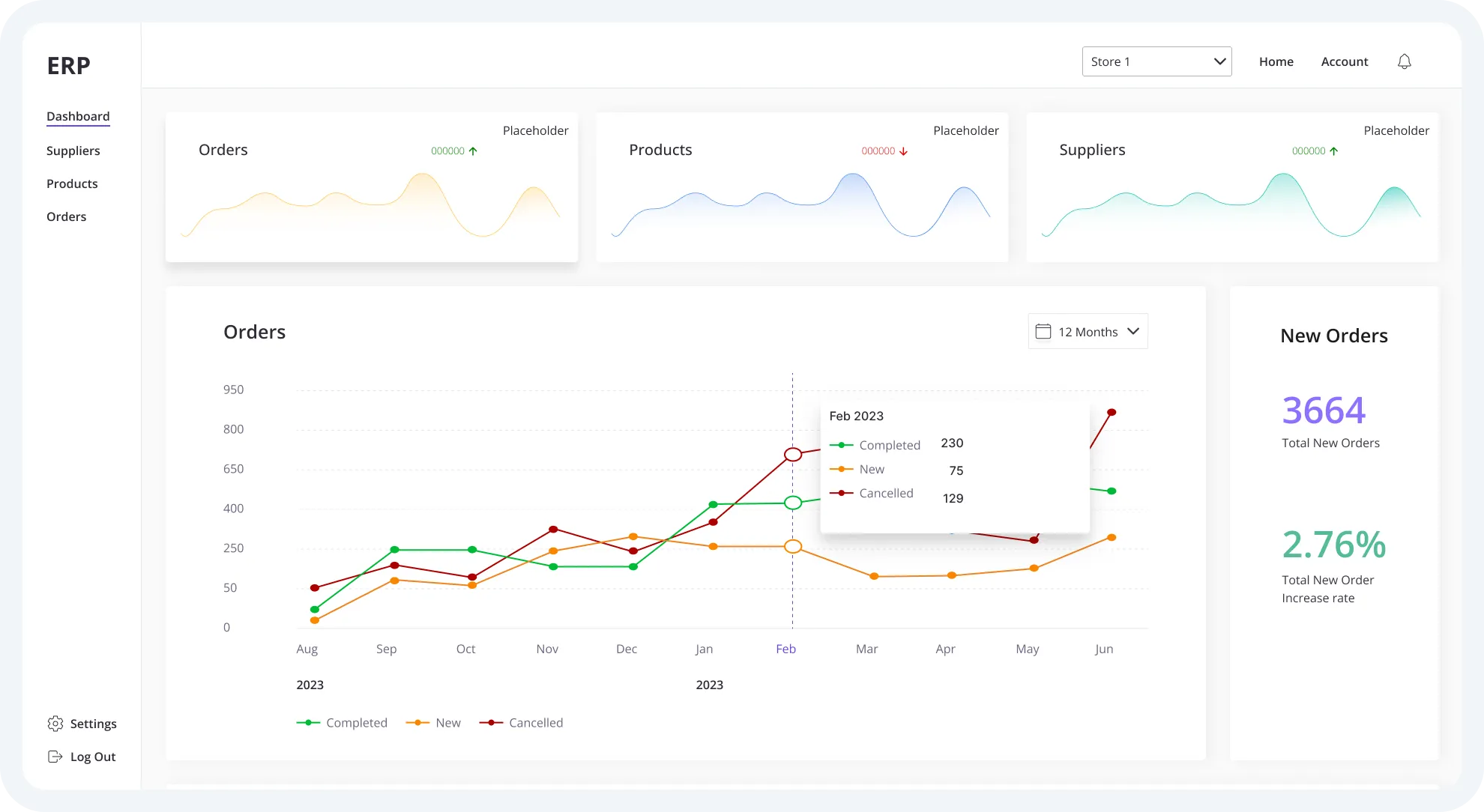Click the Settings gear icon in sidebar
This screenshot has width=1484, height=812.
(55, 724)
